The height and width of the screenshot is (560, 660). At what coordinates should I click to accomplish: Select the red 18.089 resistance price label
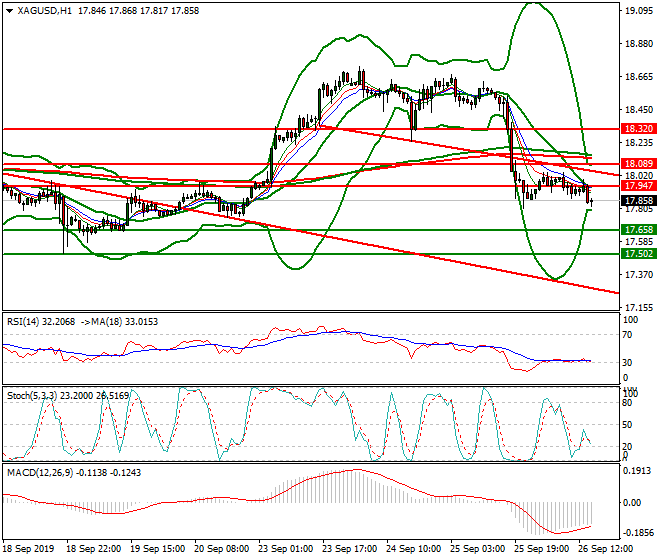(639, 164)
